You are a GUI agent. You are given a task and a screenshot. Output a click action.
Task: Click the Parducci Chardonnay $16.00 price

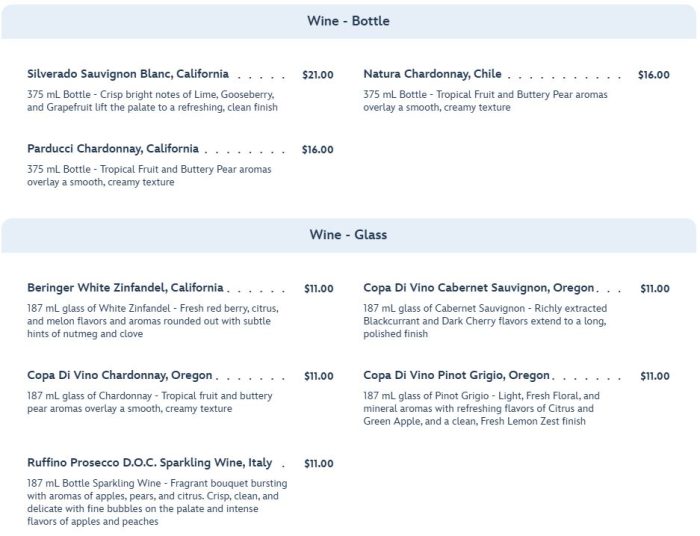318,150
